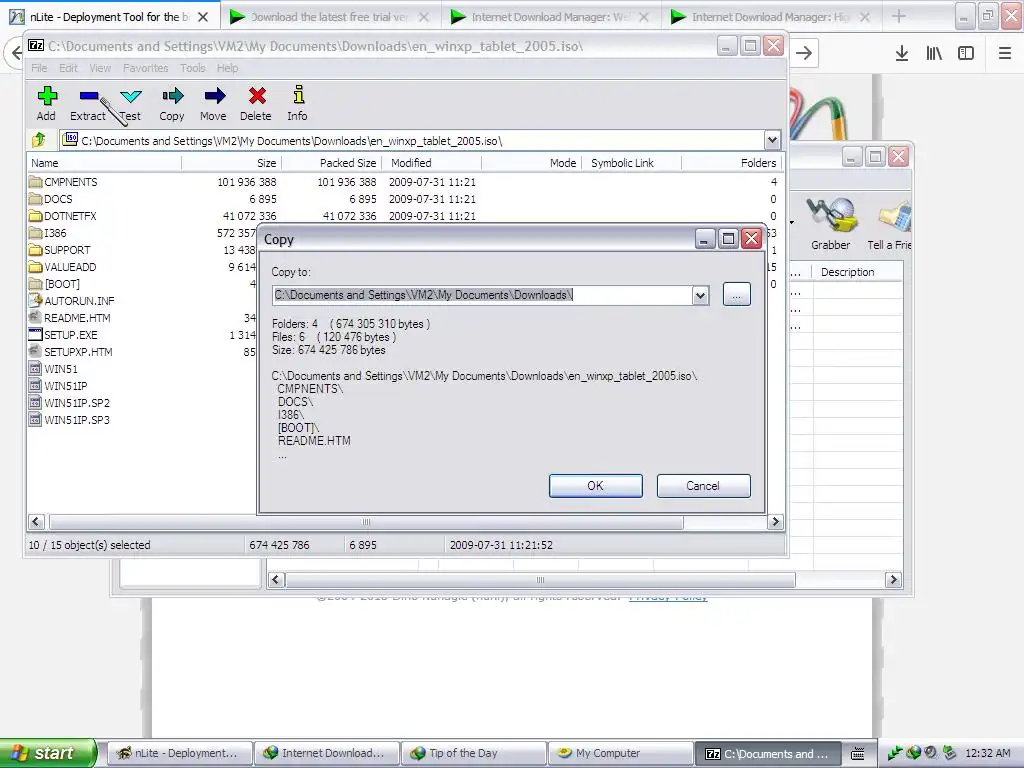Select the DOCS folder icon
Image resolution: width=1024 pixels, height=768 pixels.
pyautogui.click(x=35, y=199)
